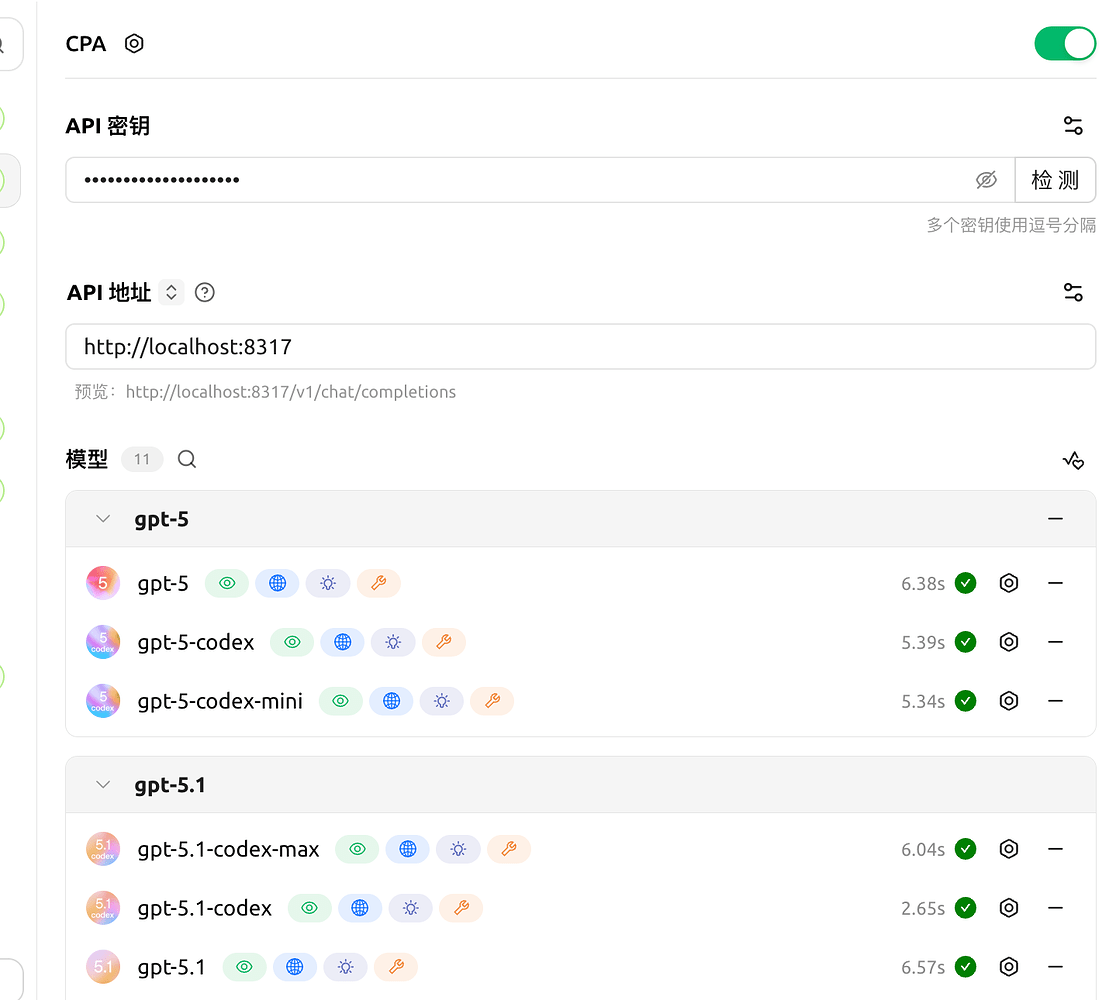The height and width of the screenshot is (1000, 1108).
Task: Run health check on all models
Action: (x=1073, y=460)
